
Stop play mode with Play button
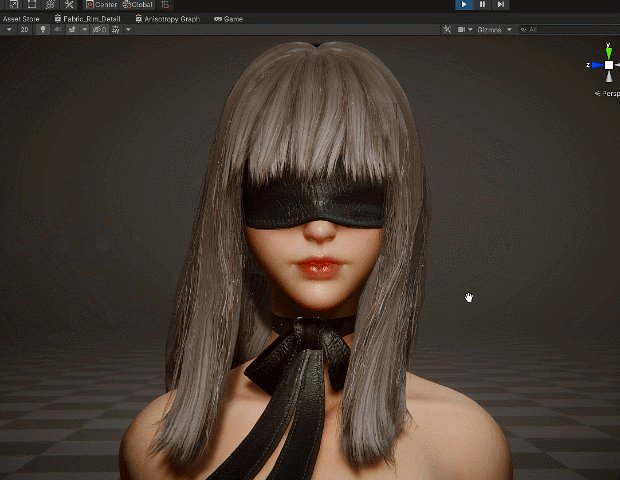(x=464, y=5)
